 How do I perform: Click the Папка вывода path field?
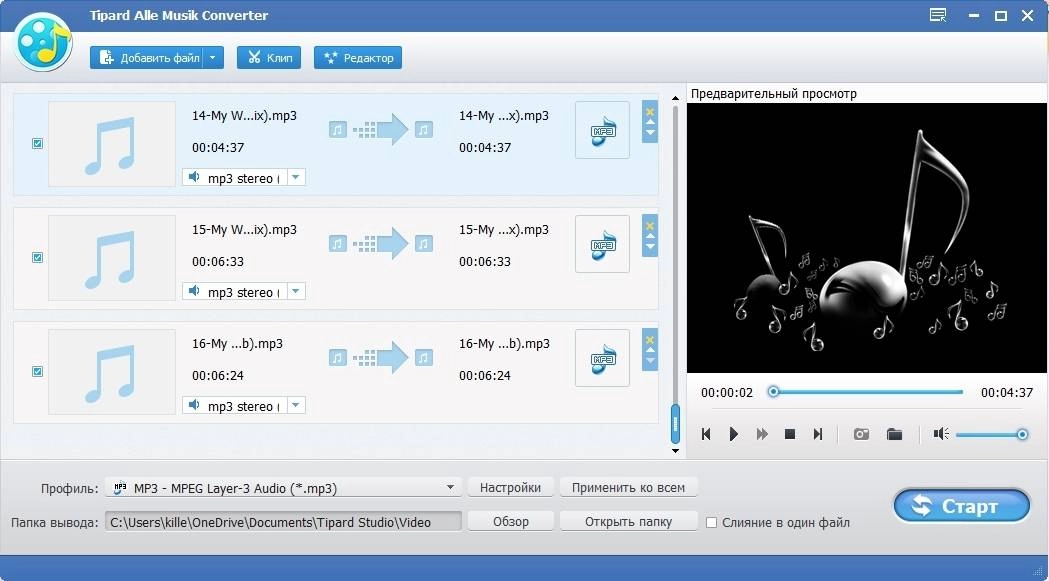coord(284,522)
